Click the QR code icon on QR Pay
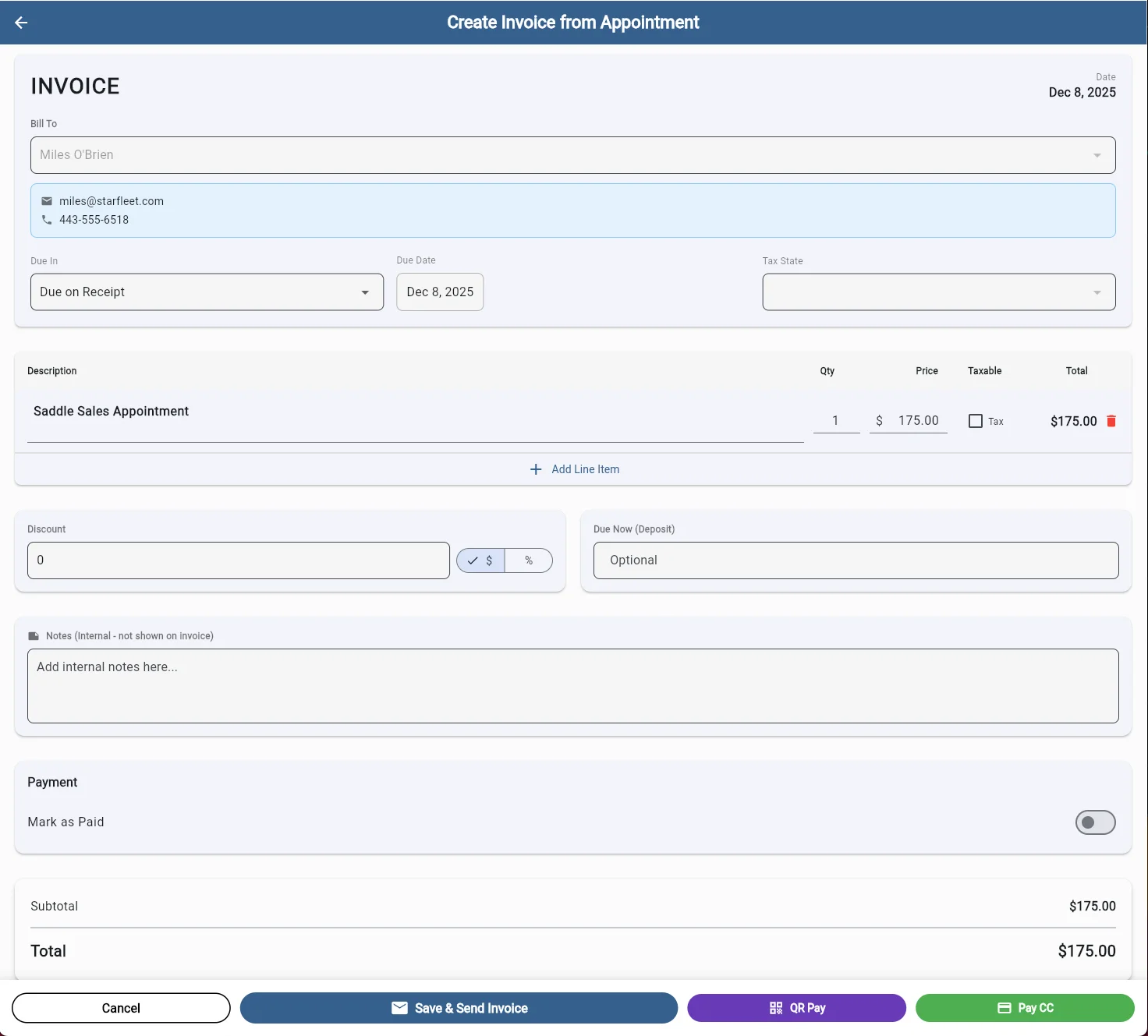 click(x=777, y=1007)
